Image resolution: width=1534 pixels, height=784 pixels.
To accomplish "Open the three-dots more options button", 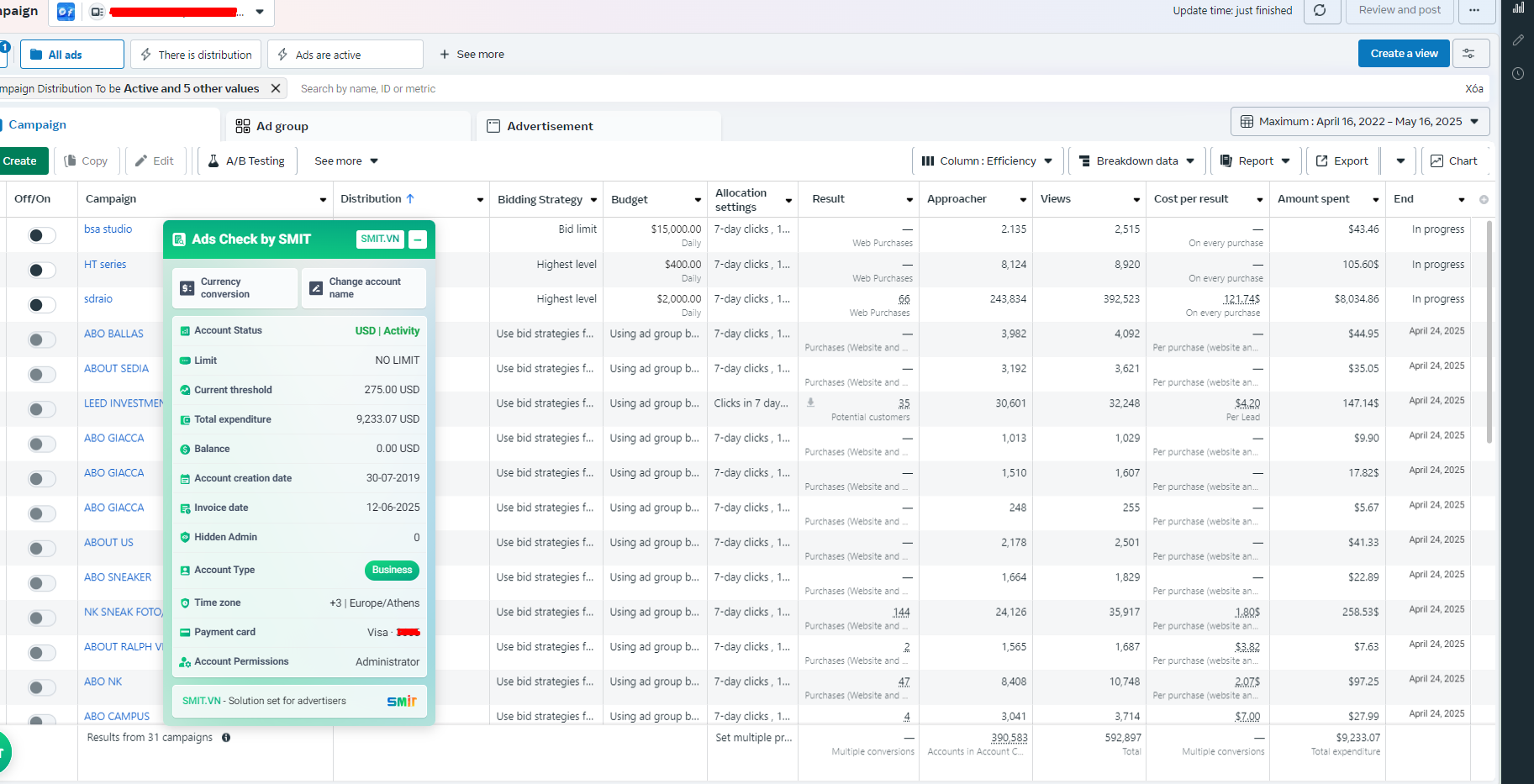I will click(1474, 10).
